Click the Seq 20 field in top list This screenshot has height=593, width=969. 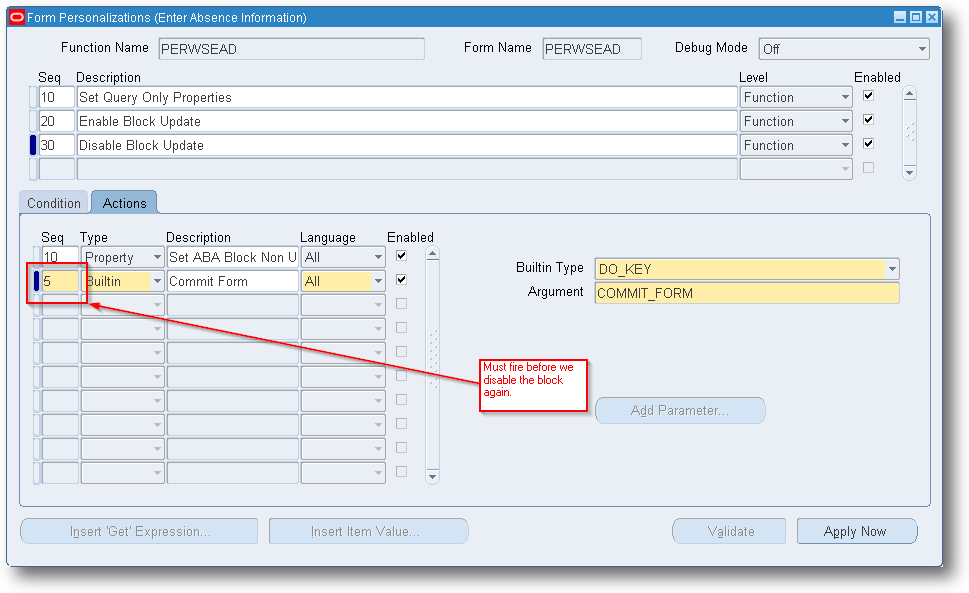[56, 121]
